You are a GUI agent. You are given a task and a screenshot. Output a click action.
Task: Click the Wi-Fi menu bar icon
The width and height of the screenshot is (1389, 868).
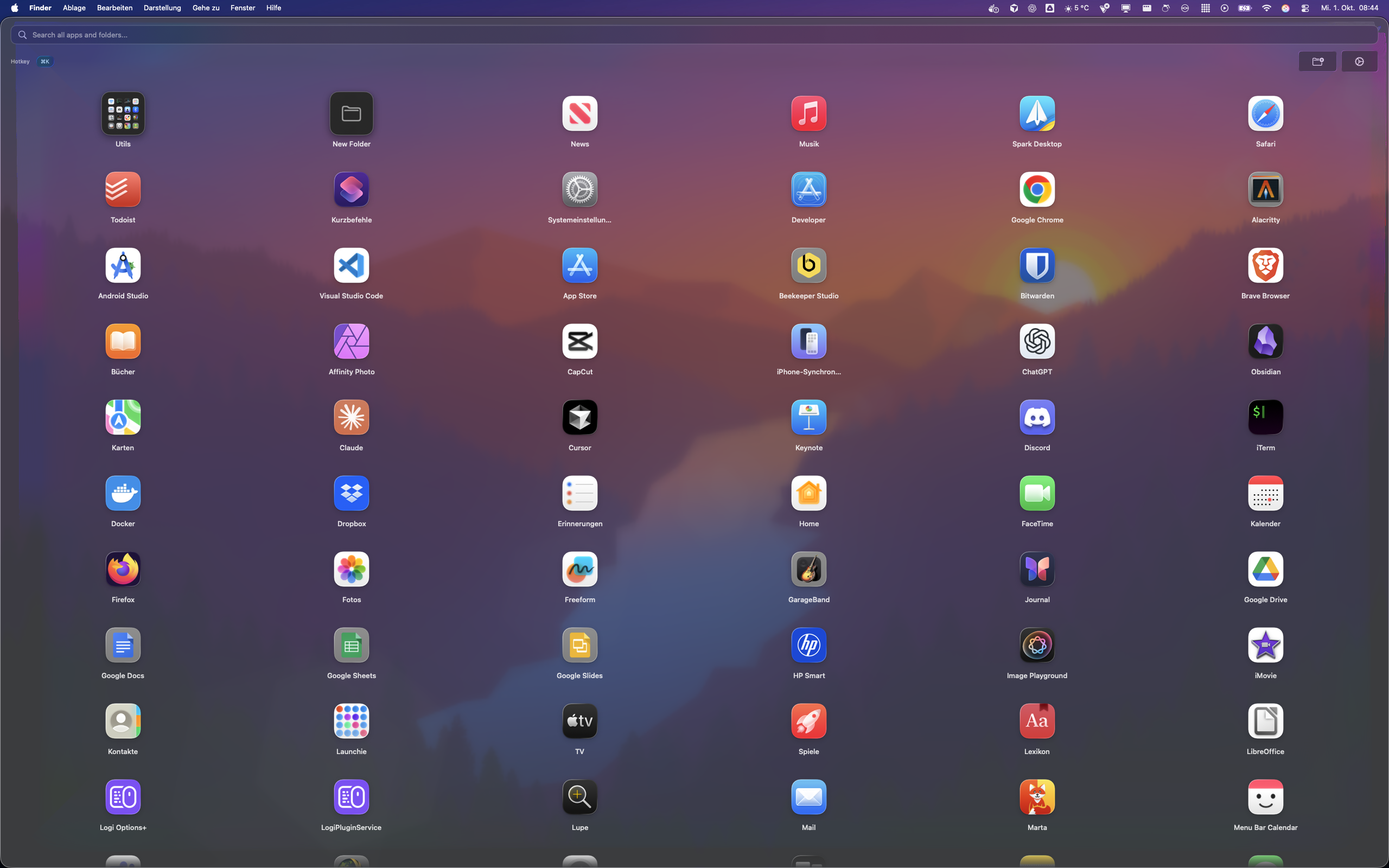click(1266, 8)
